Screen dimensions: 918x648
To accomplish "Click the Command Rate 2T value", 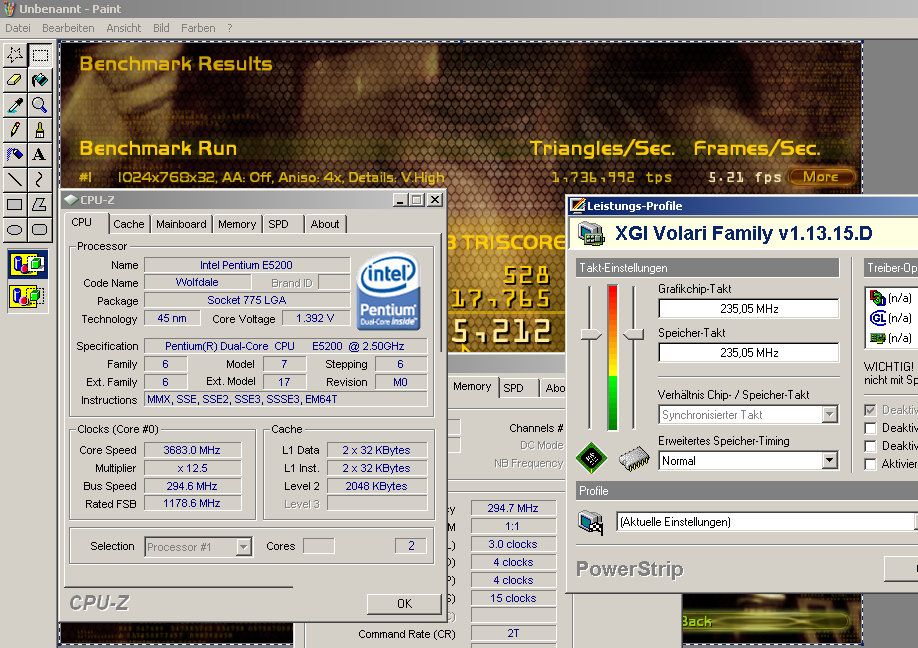I will [x=513, y=633].
